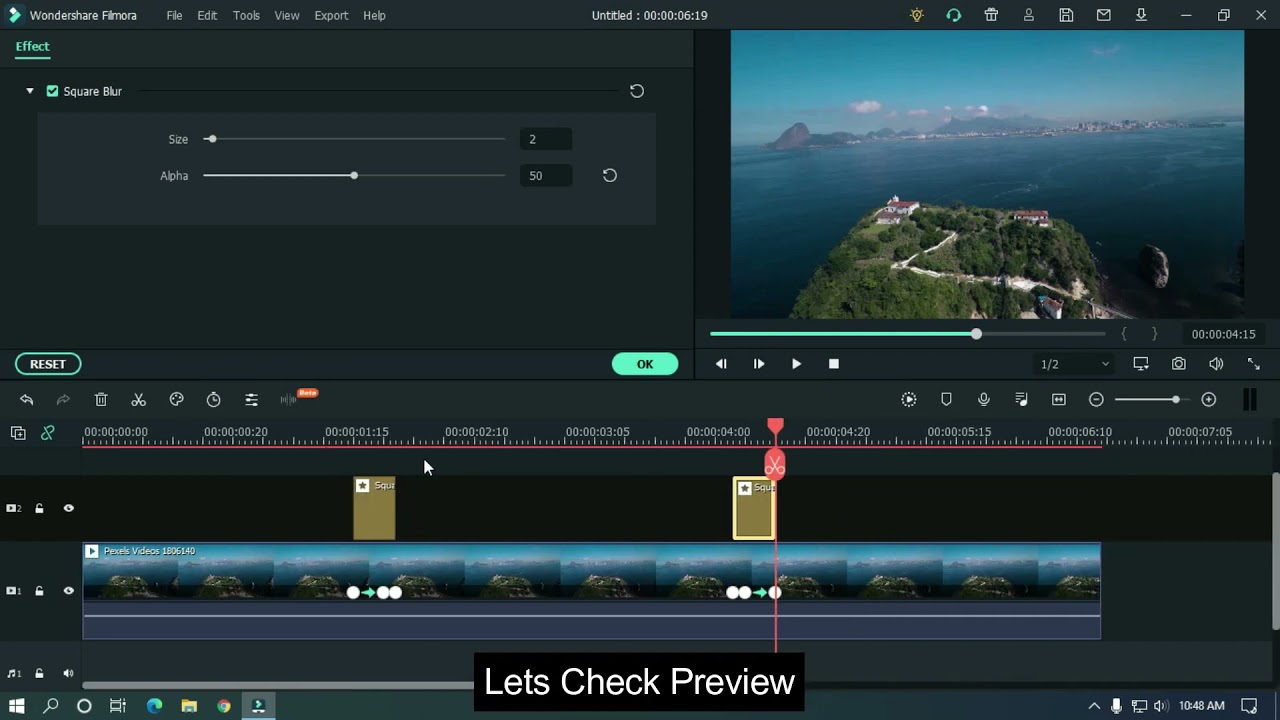Lock the audio track padlock
This screenshot has height=720, width=1280.
tap(39, 673)
